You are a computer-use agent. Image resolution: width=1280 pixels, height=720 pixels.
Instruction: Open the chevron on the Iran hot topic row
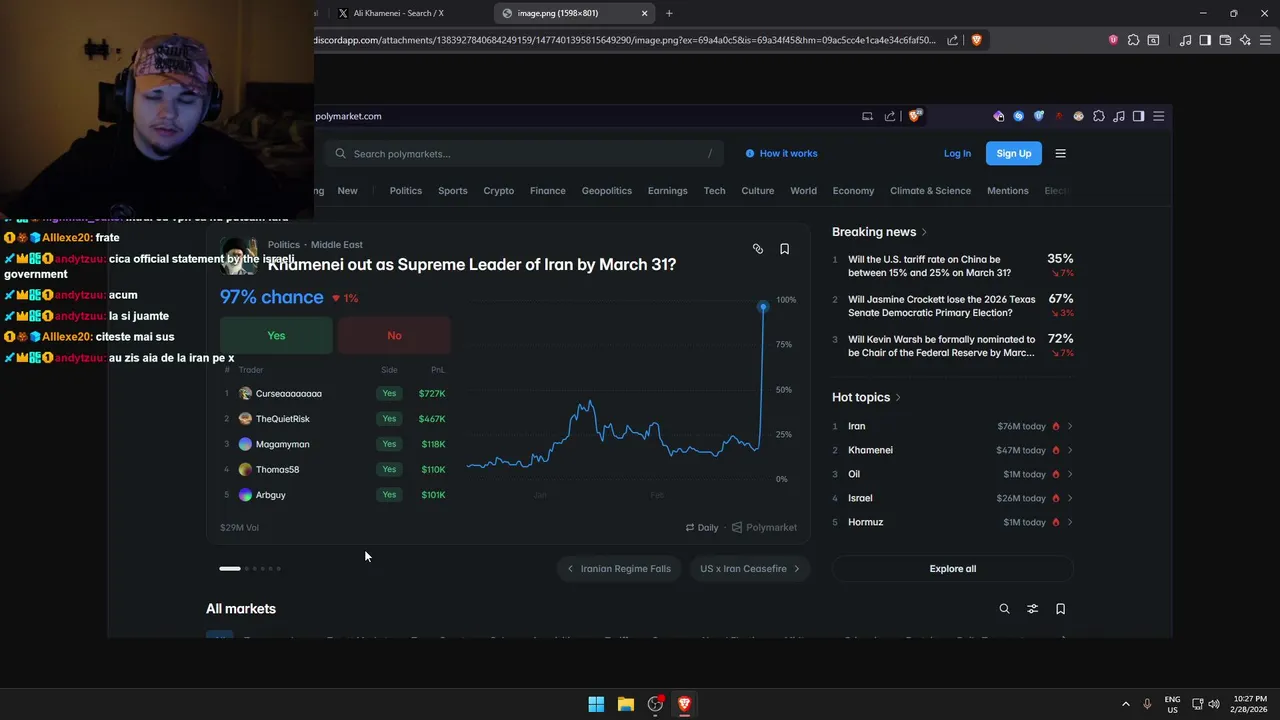pyautogui.click(x=1070, y=426)
